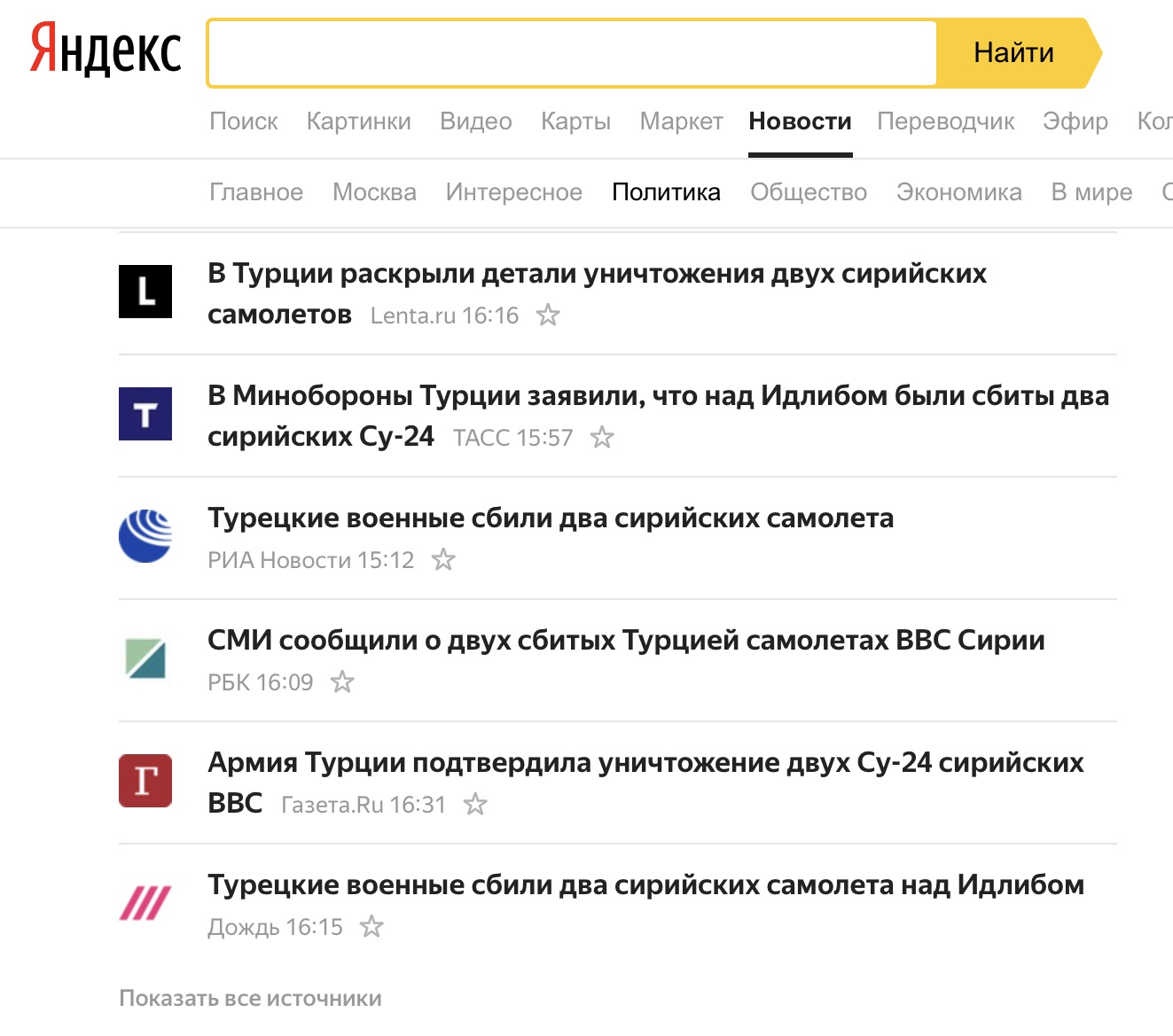Click the Найти search button
The width and height of the screenshot is (1173, 1036).
tap(1018, 53)
